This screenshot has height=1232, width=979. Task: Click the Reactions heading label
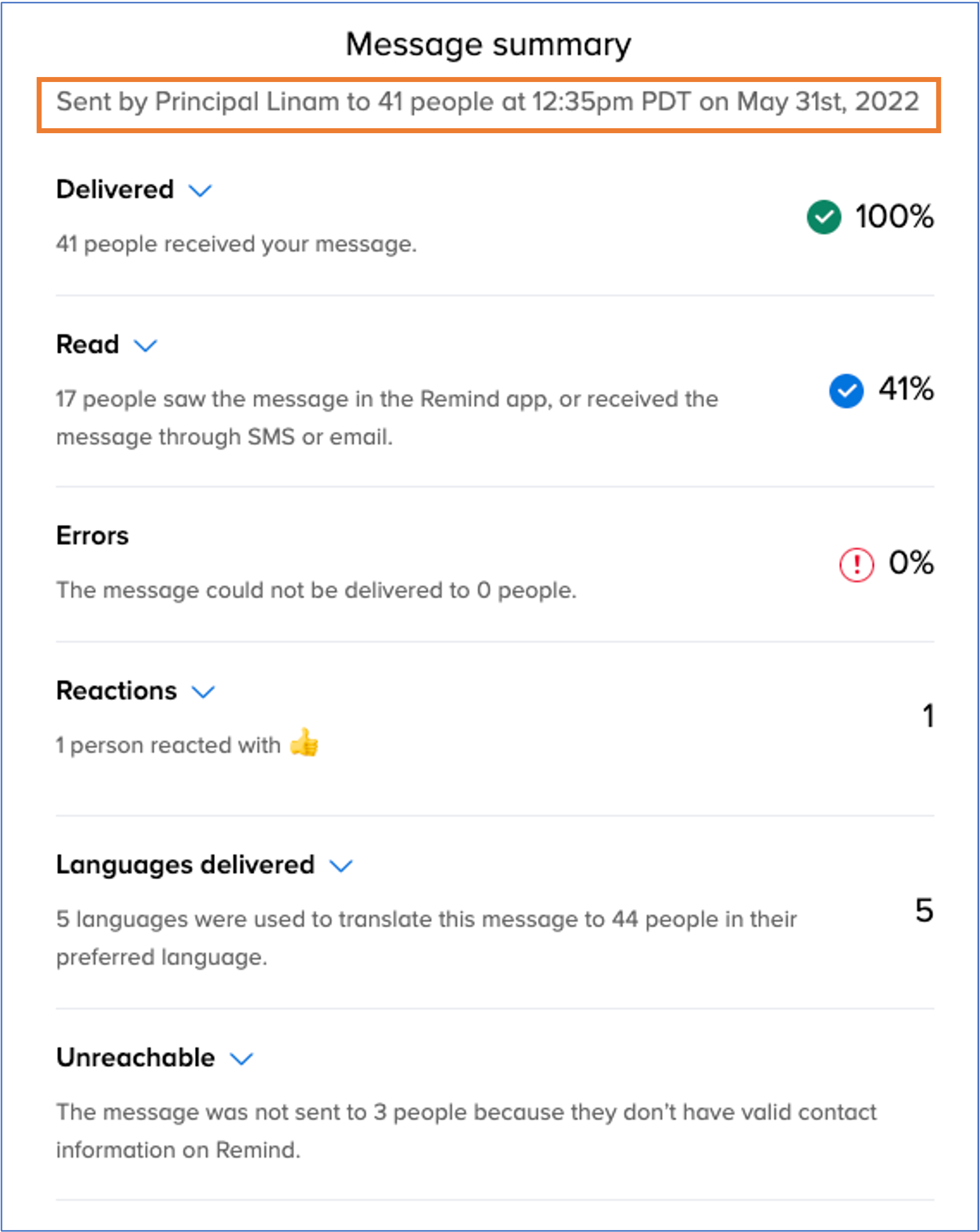coord(117,691)
